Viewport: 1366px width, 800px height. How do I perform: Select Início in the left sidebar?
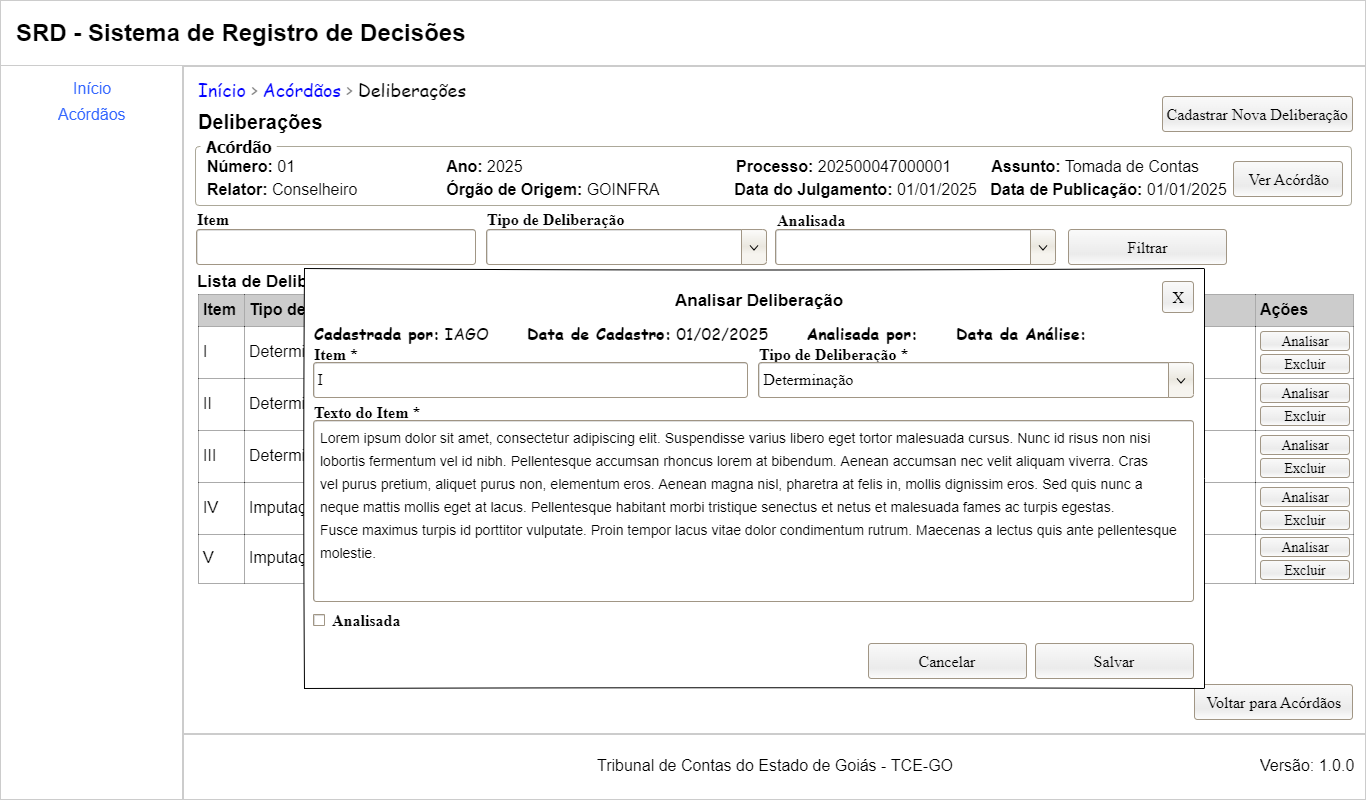[x=92, y=89]
